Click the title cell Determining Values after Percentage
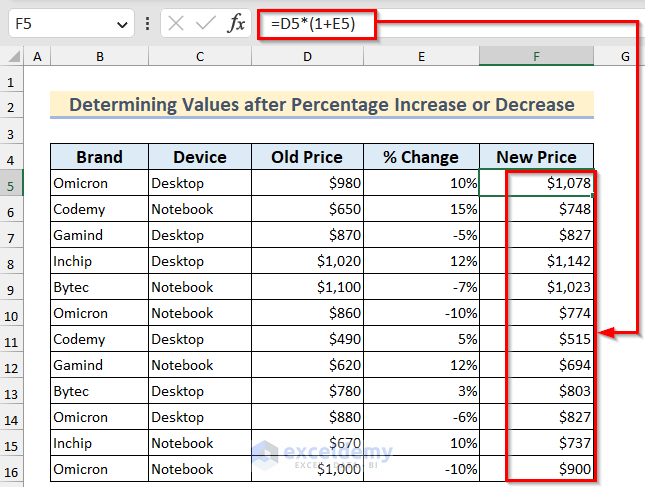 [322, 104]
